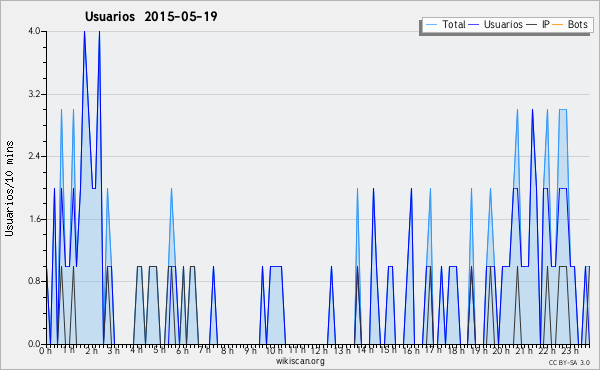Click the y-axis value 0.0
Viewport: 600px width, 370px height.
pos(34,344)
